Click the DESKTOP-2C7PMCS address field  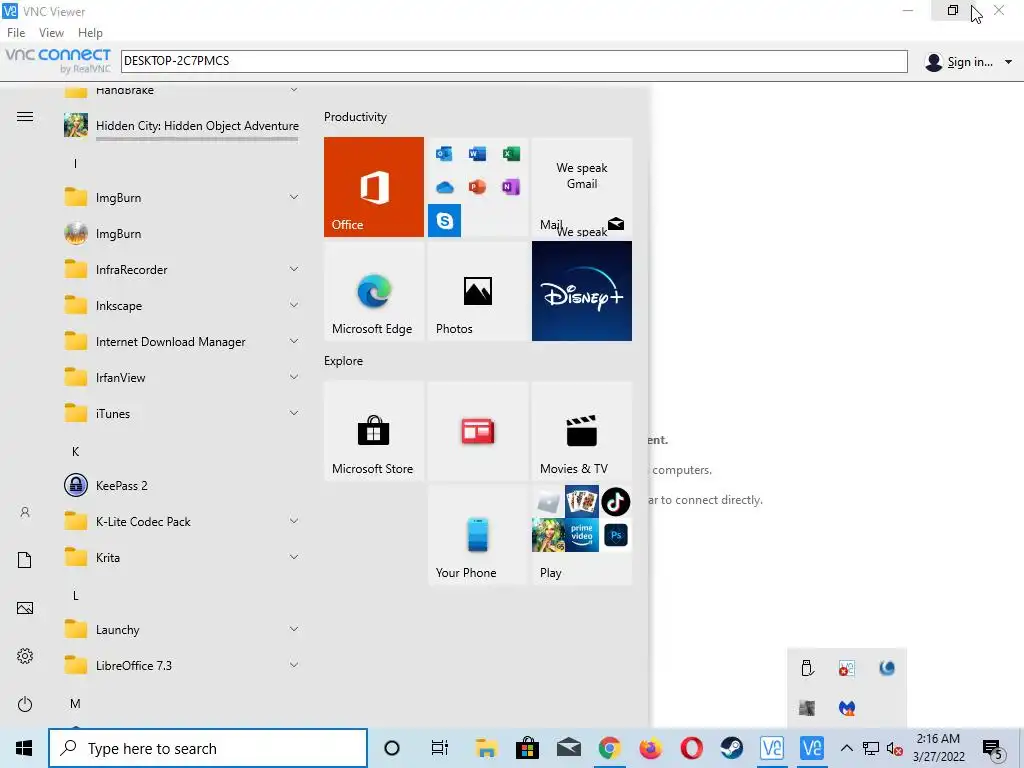click(514, 61)
